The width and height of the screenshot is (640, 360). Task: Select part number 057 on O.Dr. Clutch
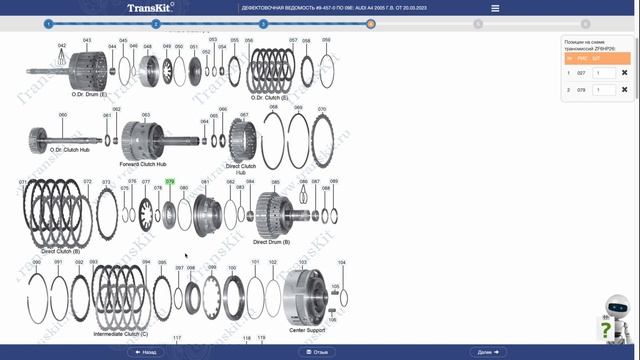(x=293, y=40)
